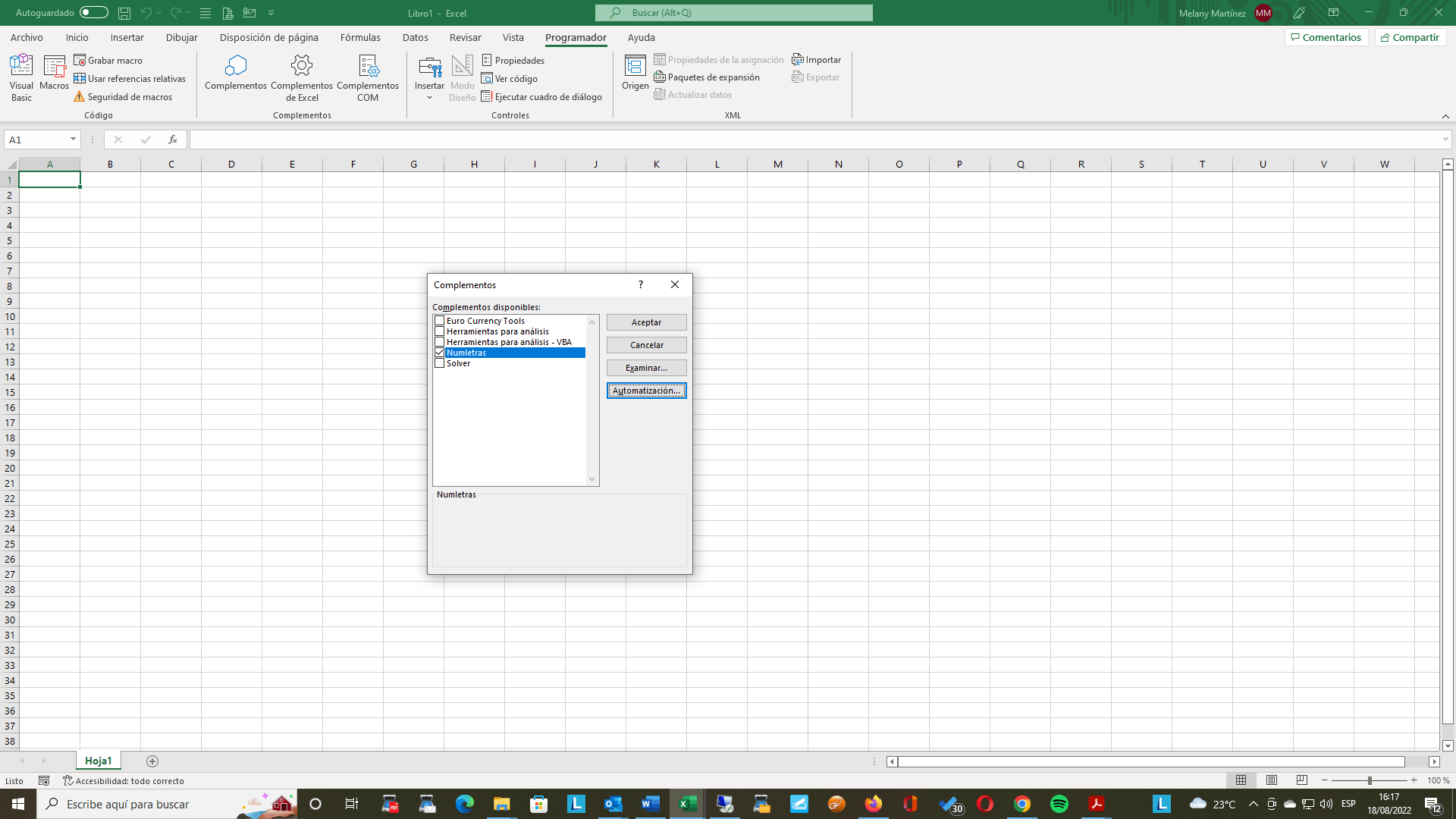Enable Euro Currency Tools checkbox

(439, 321)
